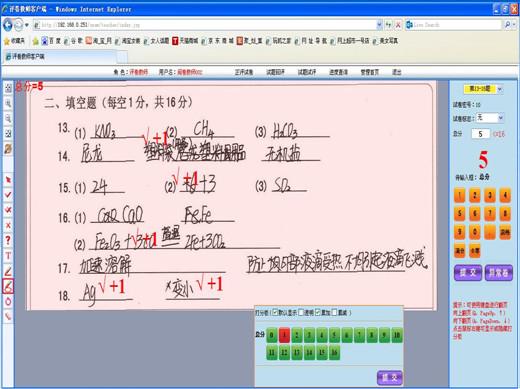Click orange keypad key 1
Viewport: 520px width, 389px height.
pyautogui.click(x=460, y=195)
